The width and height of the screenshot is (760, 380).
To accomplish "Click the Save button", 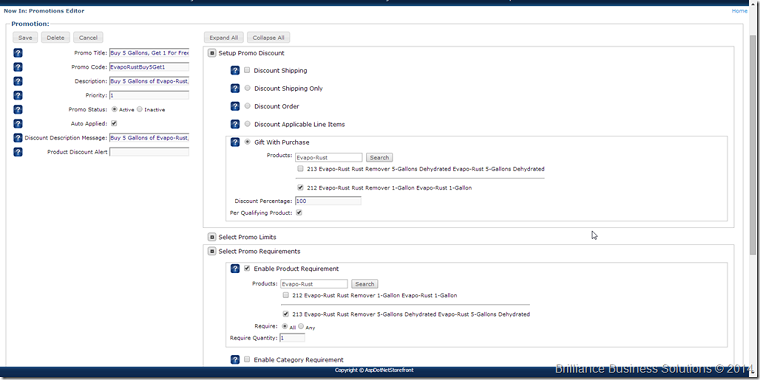I will (25, 38).
